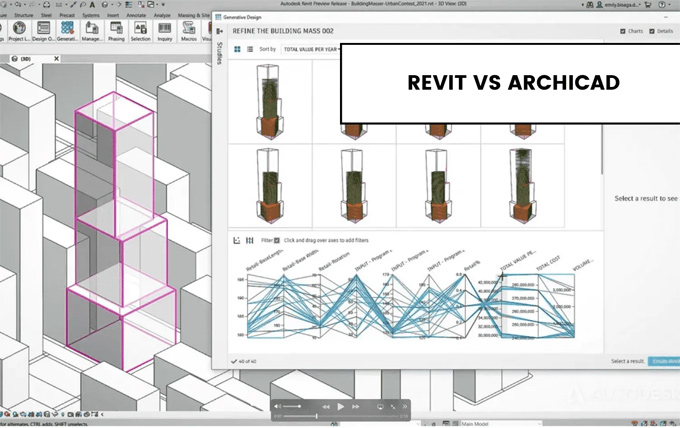Open the Insert ribbon tab
Image resolution: width=680 pixels, height=428 pixels.
(113, 15)
